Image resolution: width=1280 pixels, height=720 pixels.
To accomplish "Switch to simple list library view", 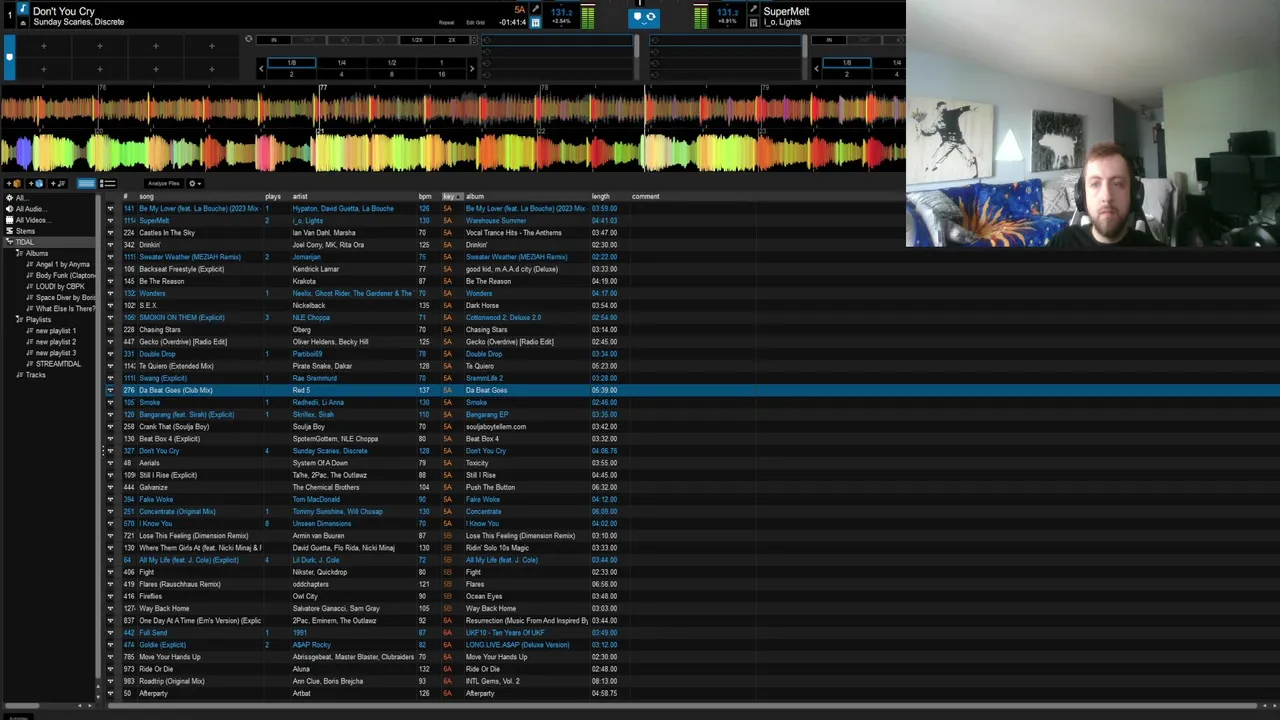I will coord(87,184).
